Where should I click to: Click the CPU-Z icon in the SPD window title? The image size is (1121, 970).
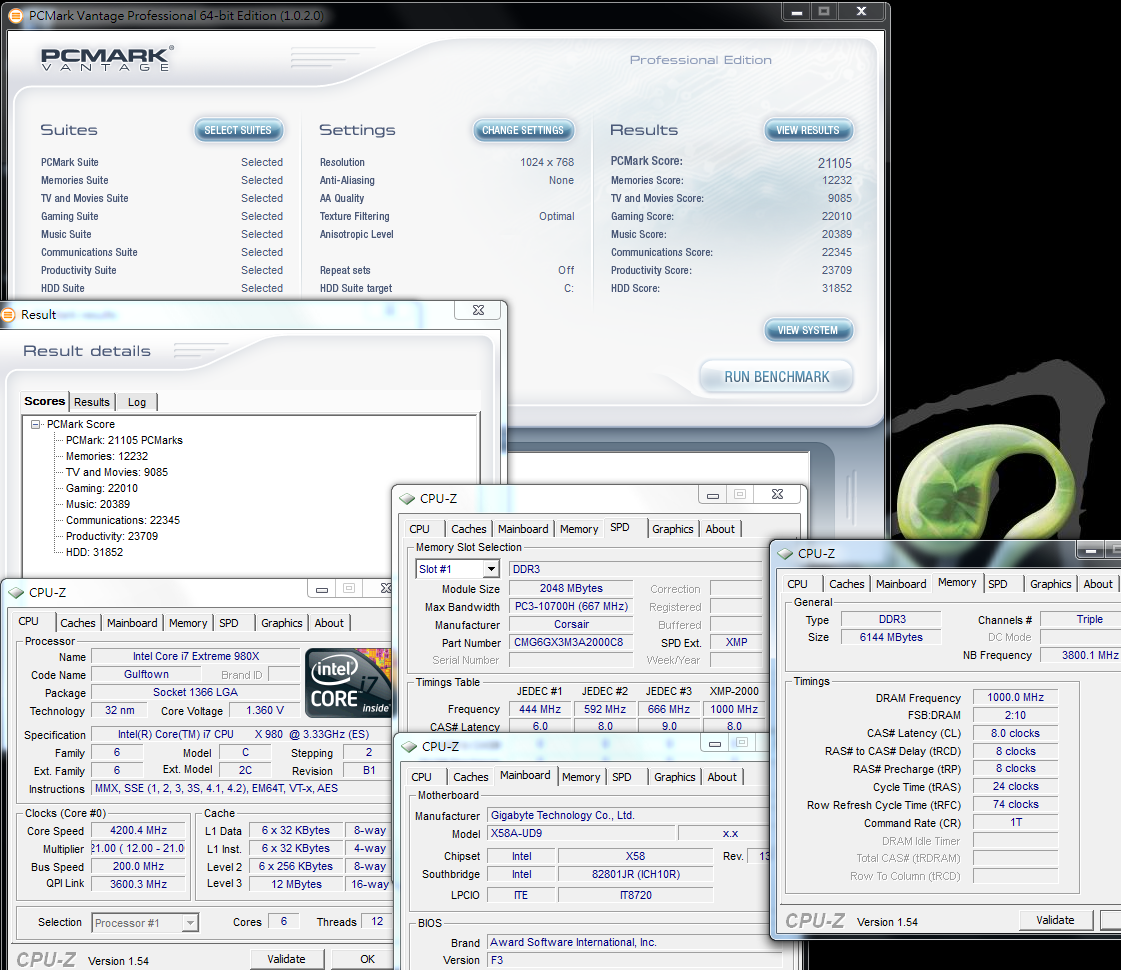point(406,498)
